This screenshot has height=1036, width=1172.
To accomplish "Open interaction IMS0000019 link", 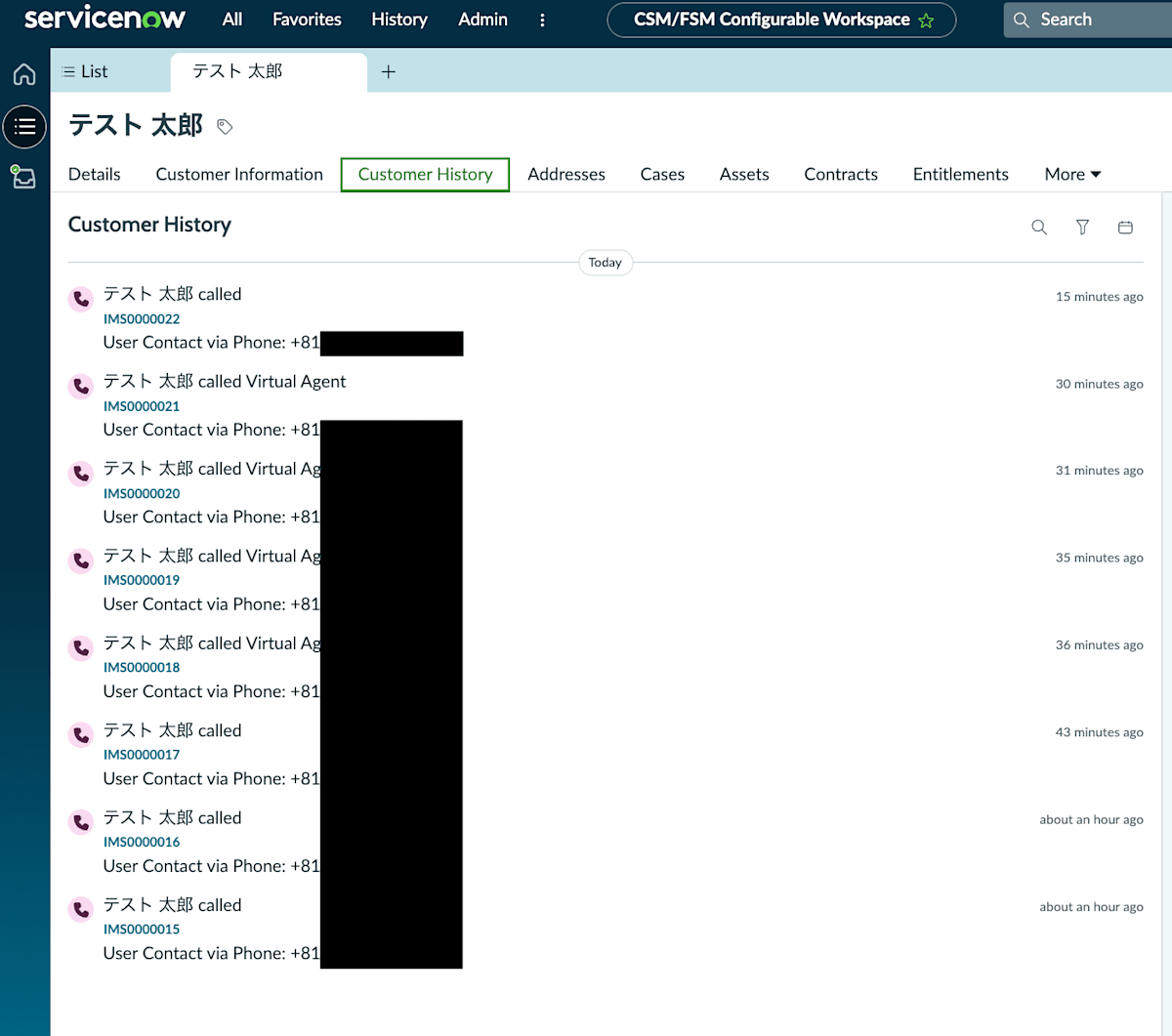I will coord(142,580).
